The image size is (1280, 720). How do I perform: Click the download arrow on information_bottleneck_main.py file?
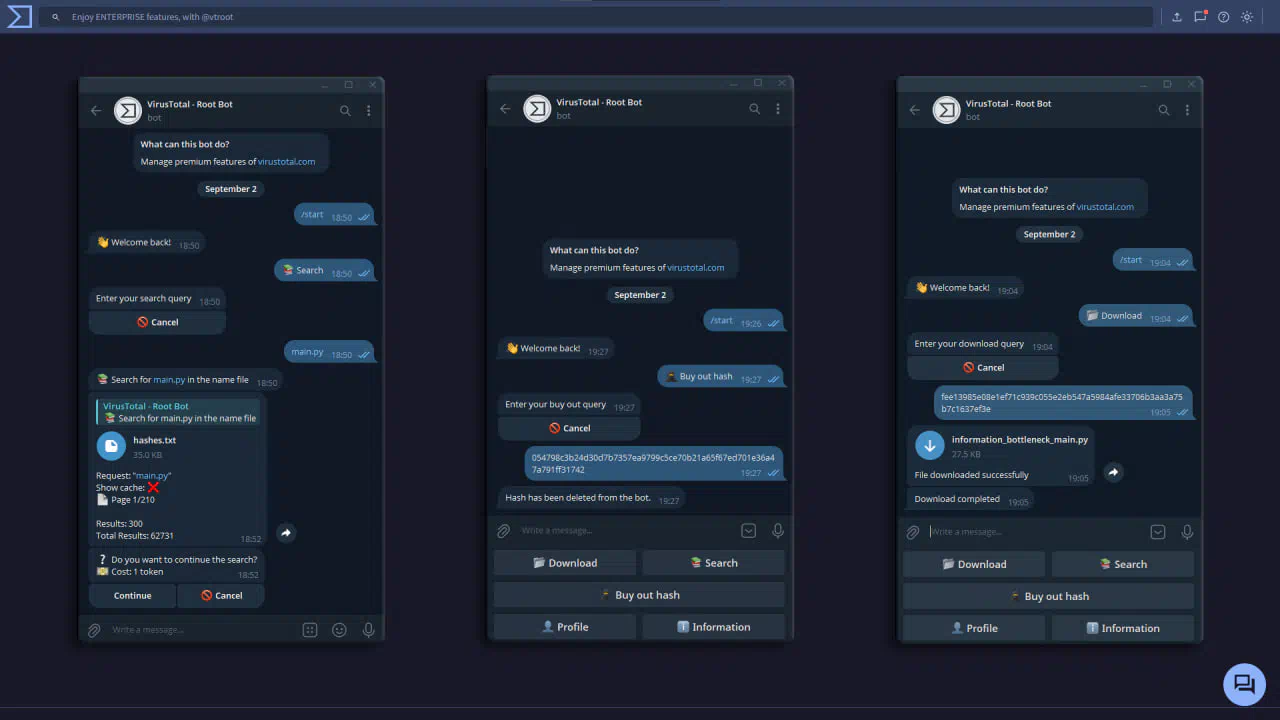pyautogui.click(x=930, y=446)
